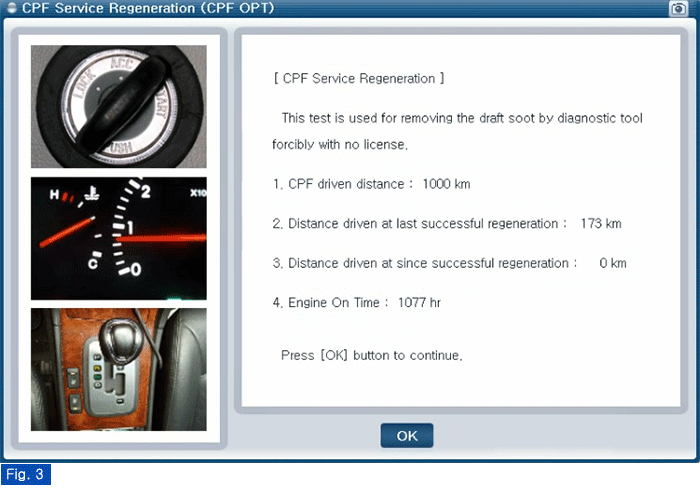700x488 pixels.
Task: Click the camera screenshot icon in title bar
Action: pyautogui.click(x=678, y=8)
